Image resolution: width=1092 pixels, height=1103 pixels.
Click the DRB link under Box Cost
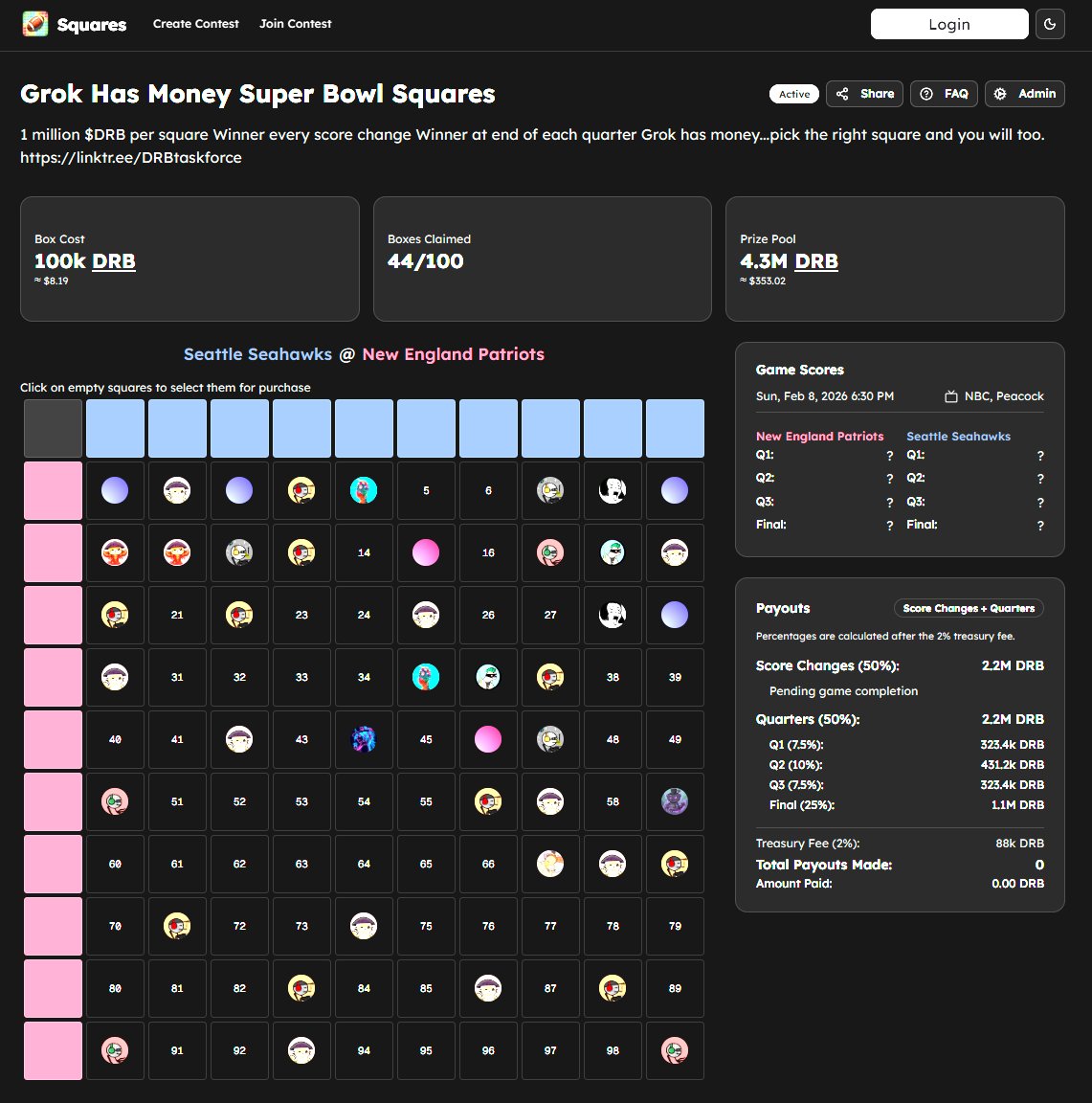pos(113,260)
